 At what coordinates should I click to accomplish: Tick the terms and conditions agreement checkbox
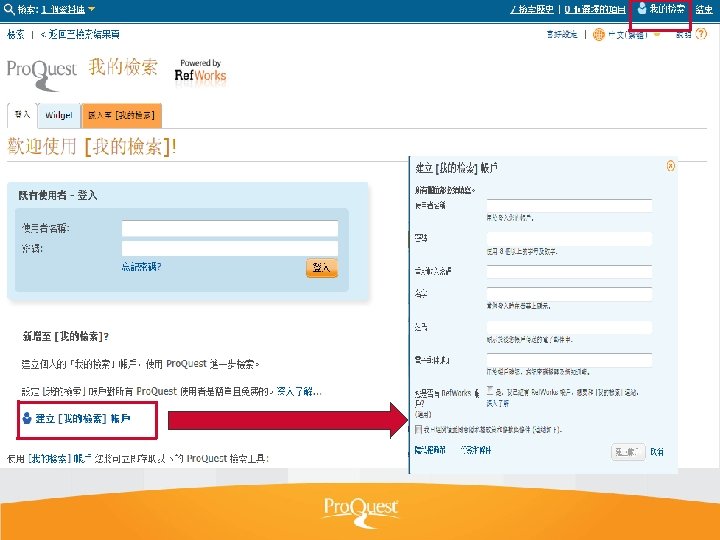(418, 429)
